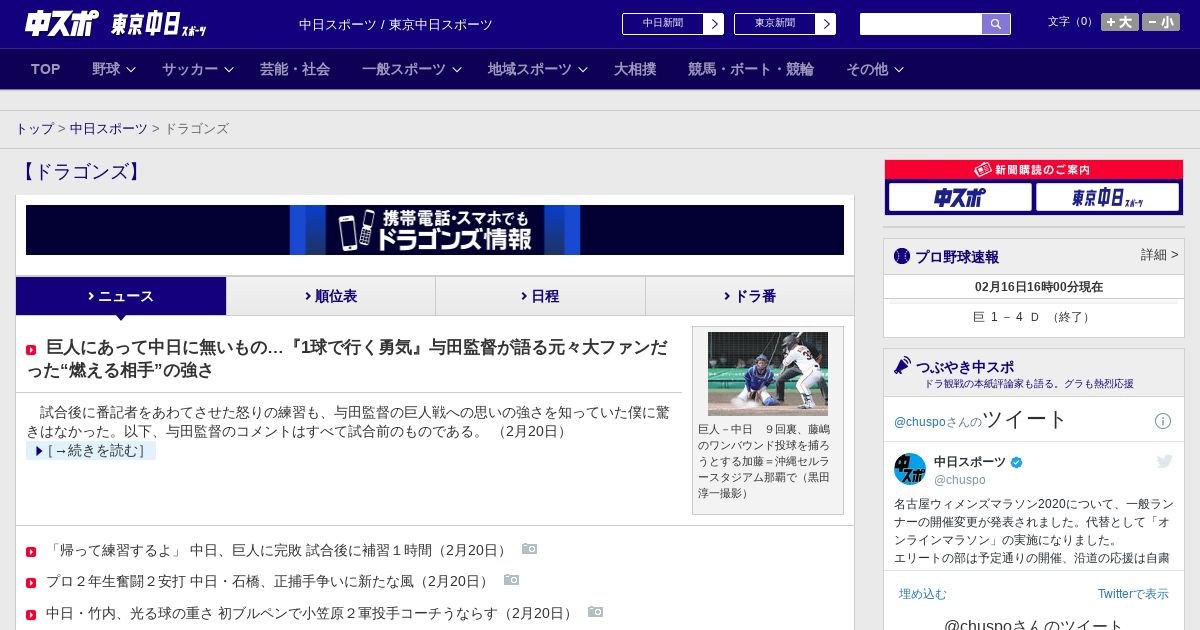The image size is (1200, 630).
Task: Open the 詳細 > link for baseball scores
Action: pyautogui.click(x=1160, y=255)
